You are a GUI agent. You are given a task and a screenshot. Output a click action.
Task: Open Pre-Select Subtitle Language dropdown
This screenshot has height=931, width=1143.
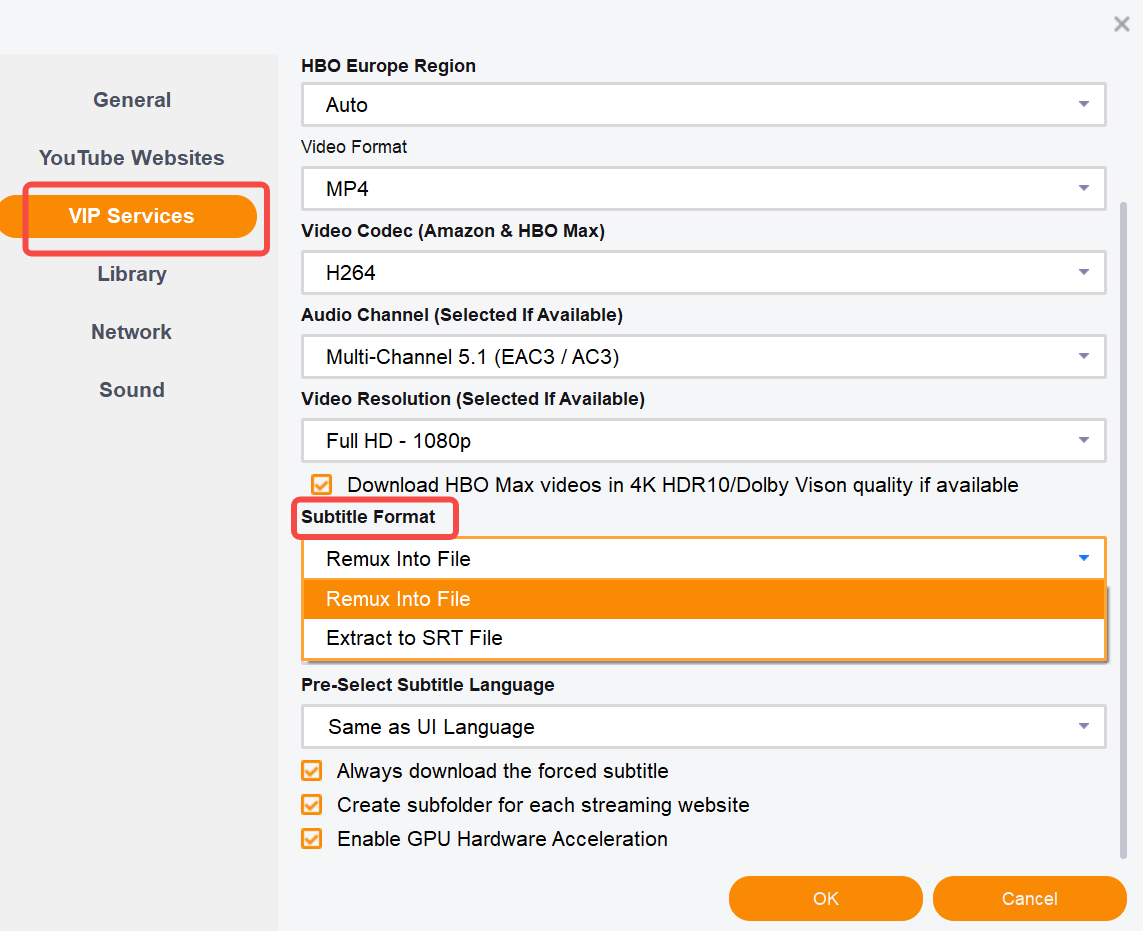coord(703,727)
